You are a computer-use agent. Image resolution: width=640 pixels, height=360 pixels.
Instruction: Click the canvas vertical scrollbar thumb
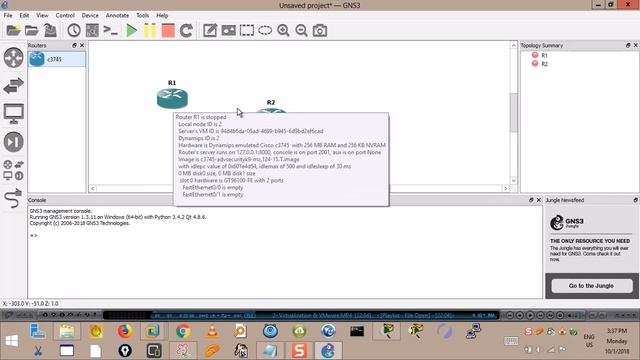(513, 113)
